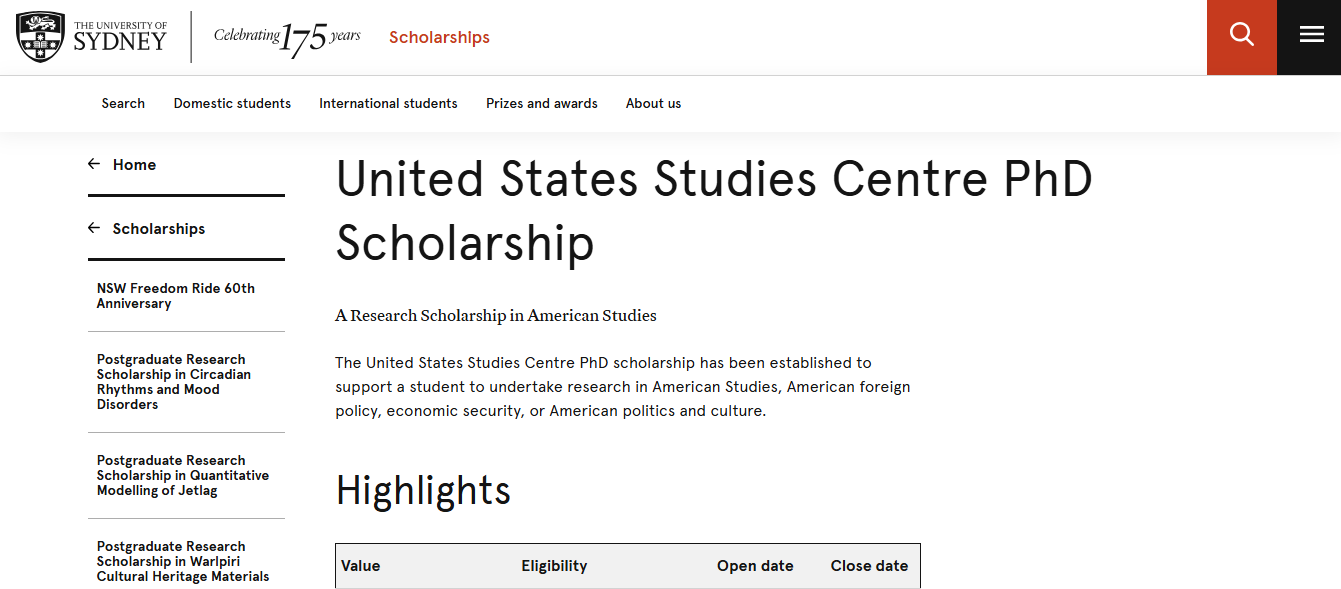Open NSW Freedom Ride 60th Anniversary
Screen dimensions: 1341x589
coord(175,295)
